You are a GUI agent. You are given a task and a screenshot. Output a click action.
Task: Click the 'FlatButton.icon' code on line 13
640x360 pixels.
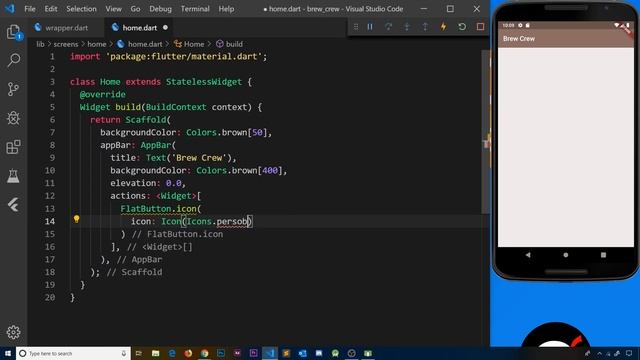[x=158, y=209]
